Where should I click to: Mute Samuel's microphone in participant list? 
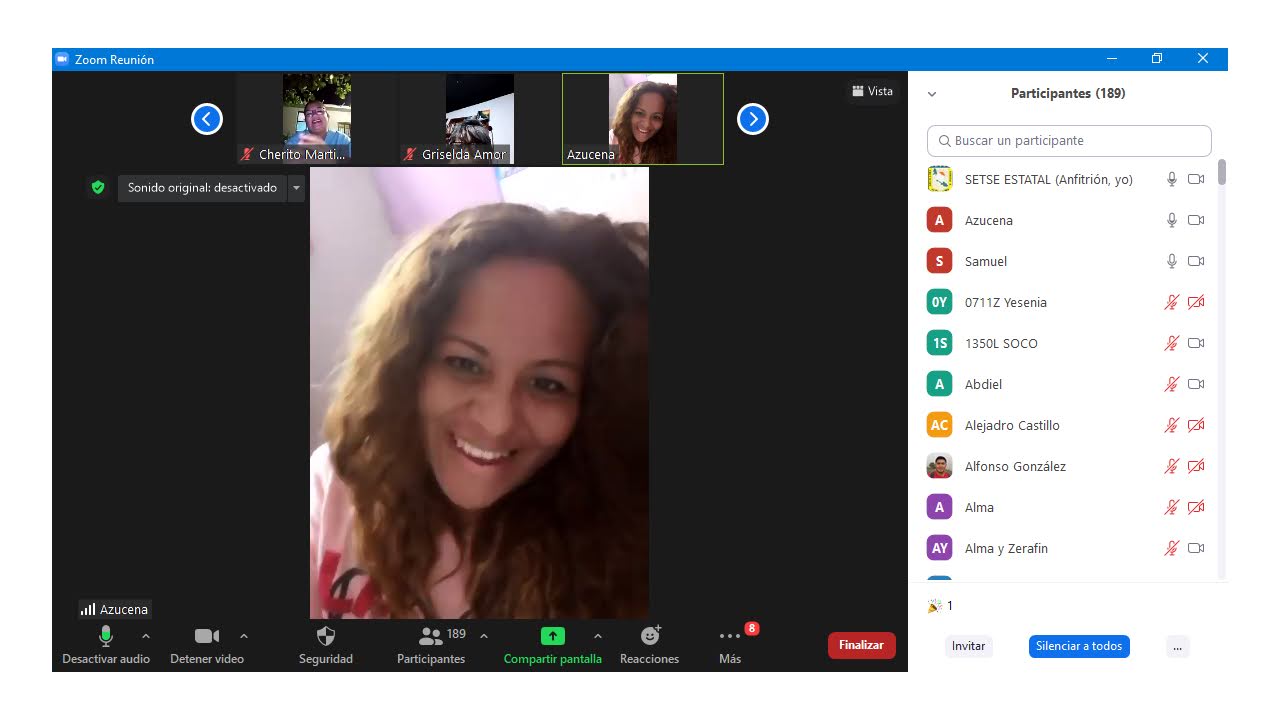pyautogui.click(x=1172, y=262)
